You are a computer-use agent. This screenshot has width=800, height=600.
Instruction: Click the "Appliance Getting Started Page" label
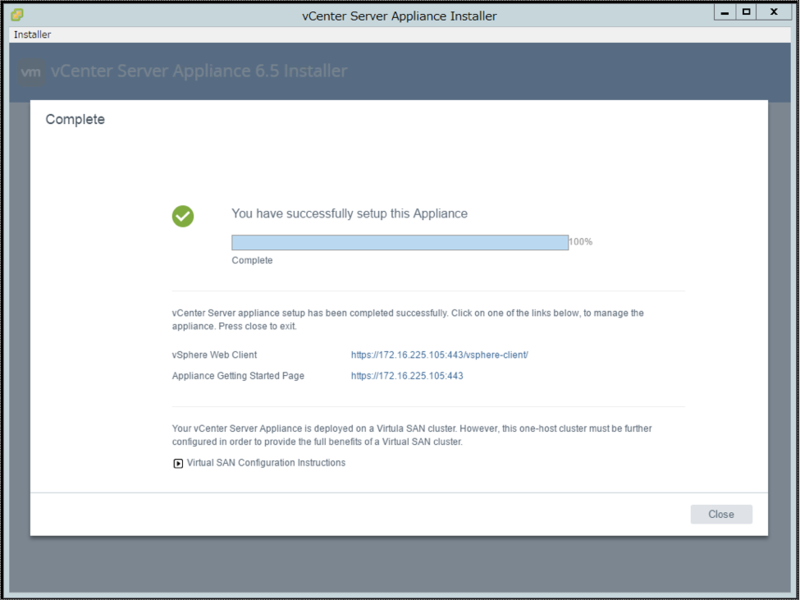point(238,376)
